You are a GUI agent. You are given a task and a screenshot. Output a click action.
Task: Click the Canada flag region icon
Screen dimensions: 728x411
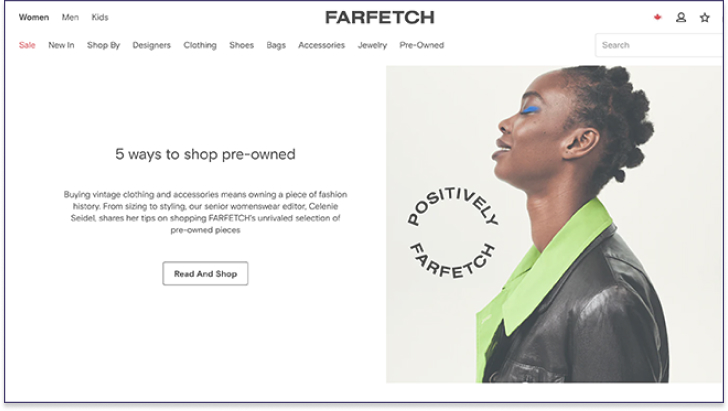(657, 17)
